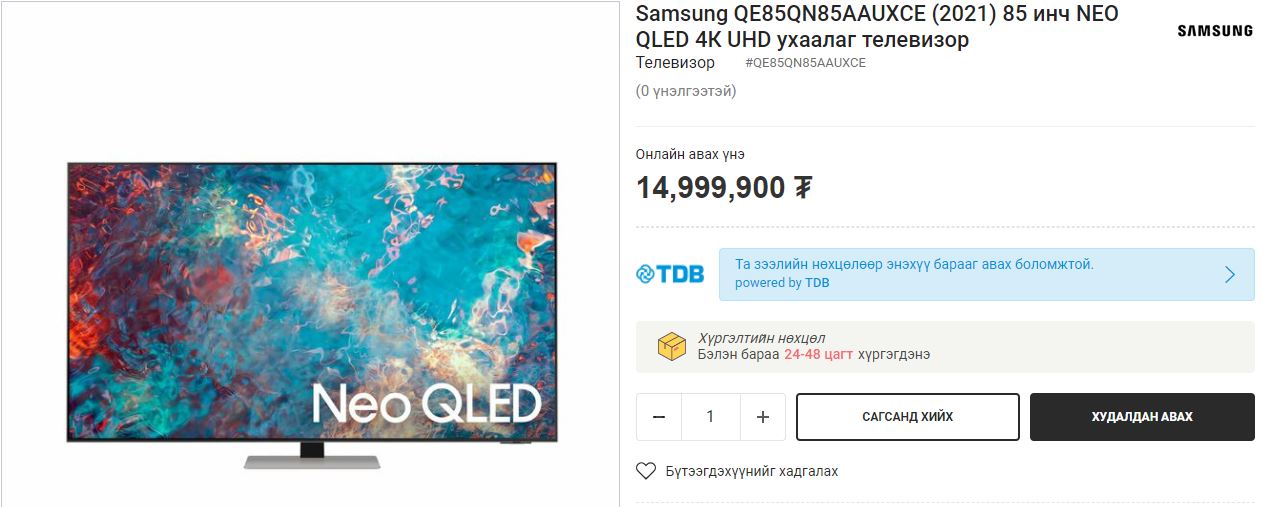Click the TDB bank logo
The image size is (1266, 507).
pyautogui.click(x=670, y=274)
